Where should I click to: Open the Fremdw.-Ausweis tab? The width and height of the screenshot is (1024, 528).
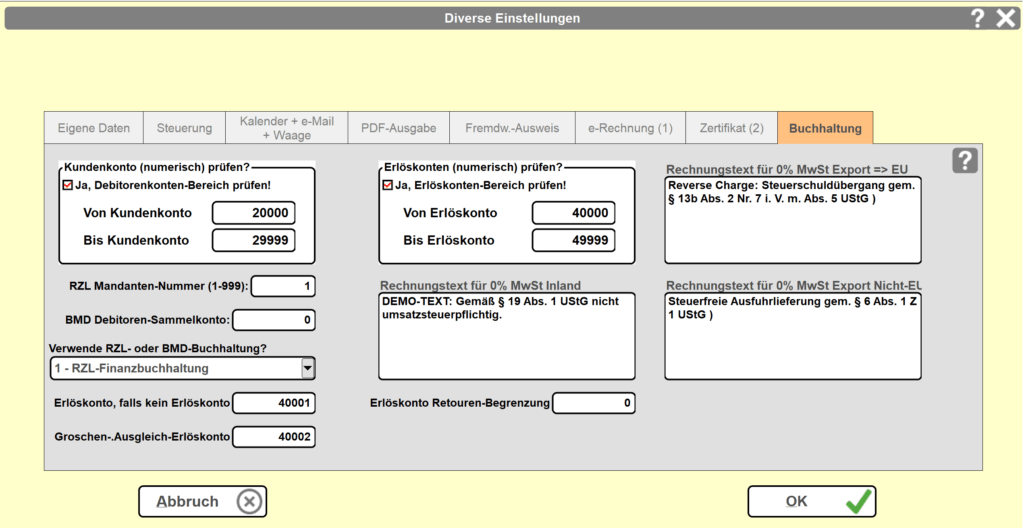tap(512, 128)
